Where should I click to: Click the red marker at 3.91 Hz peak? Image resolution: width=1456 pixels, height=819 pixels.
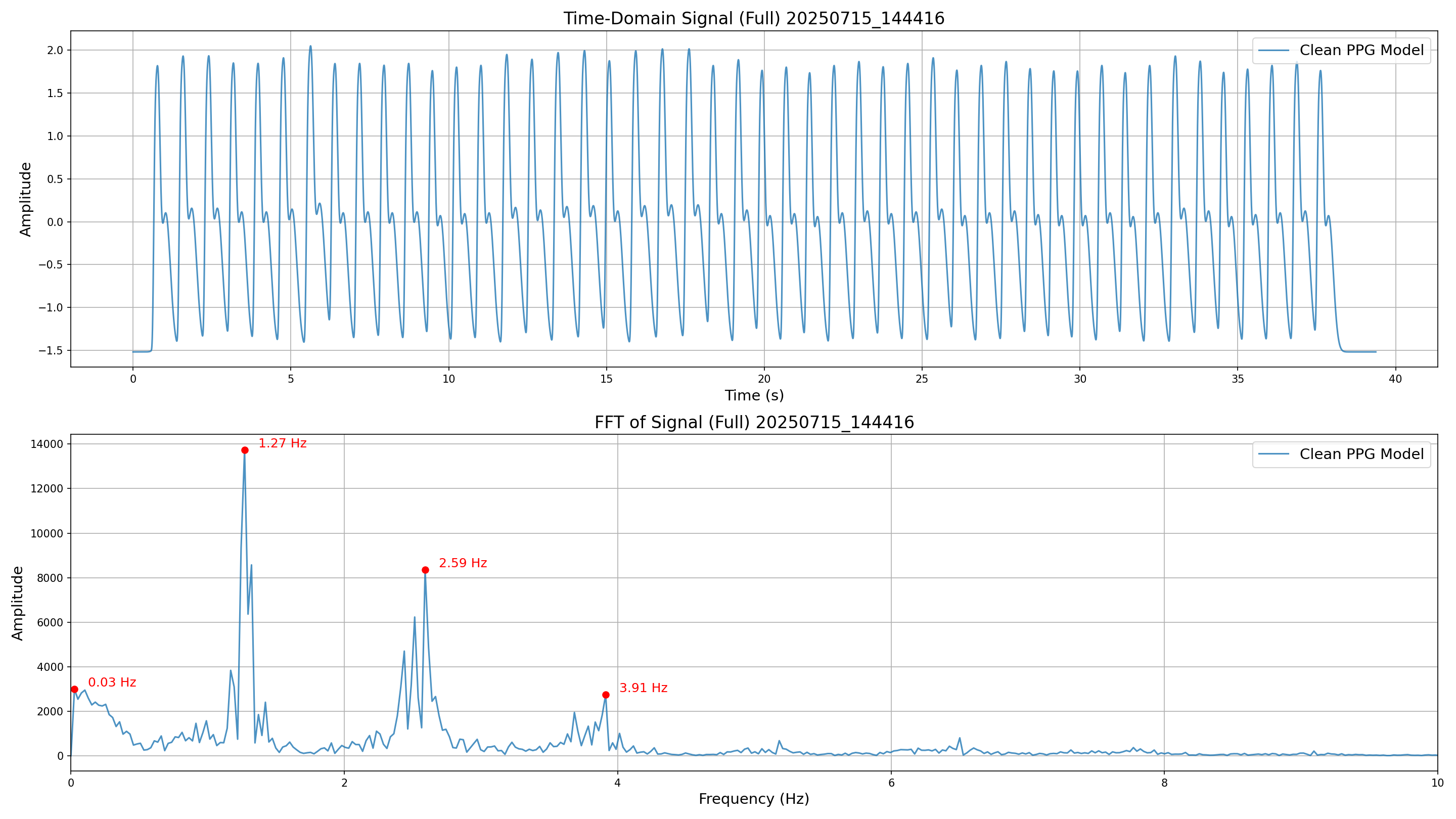[606, 695]
